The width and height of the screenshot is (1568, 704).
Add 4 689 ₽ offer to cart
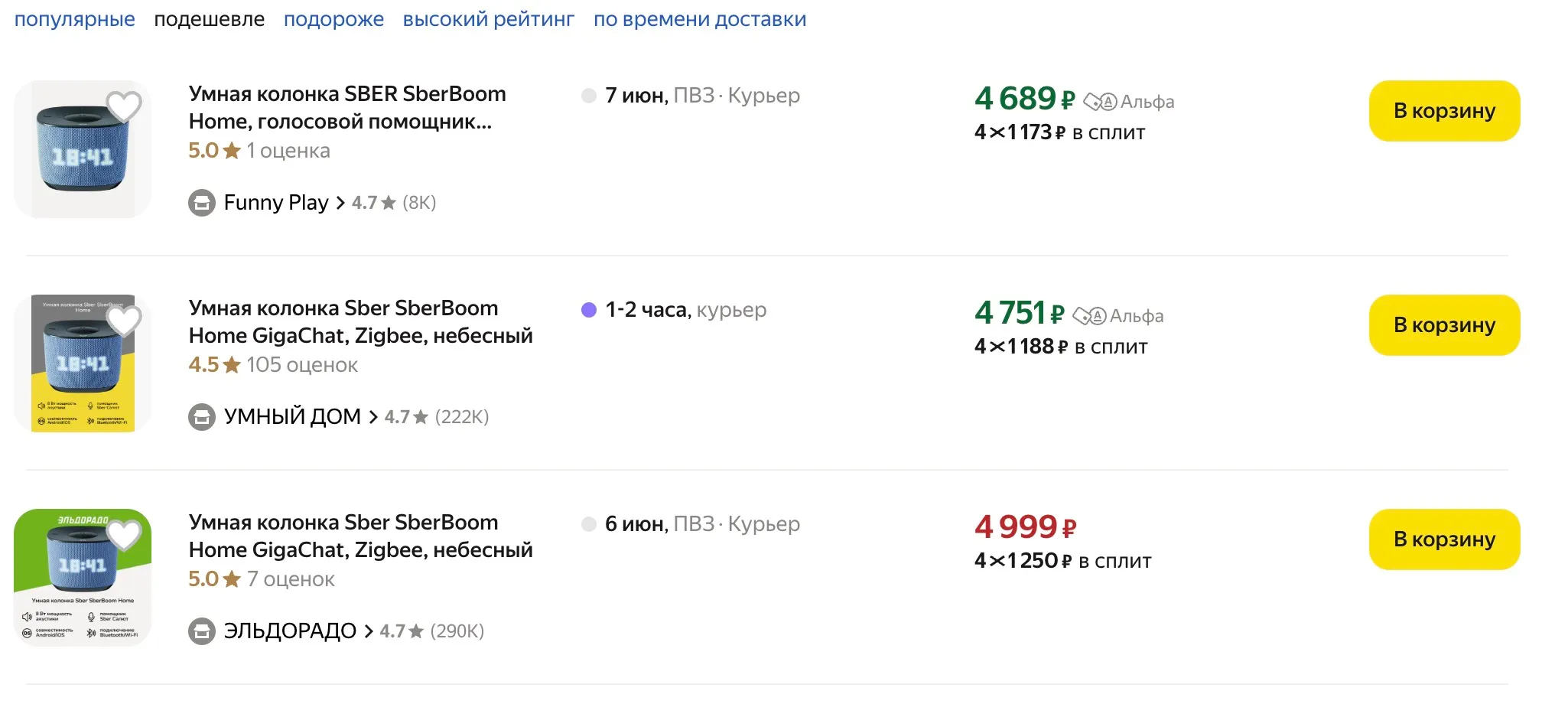pos(1443,111)
